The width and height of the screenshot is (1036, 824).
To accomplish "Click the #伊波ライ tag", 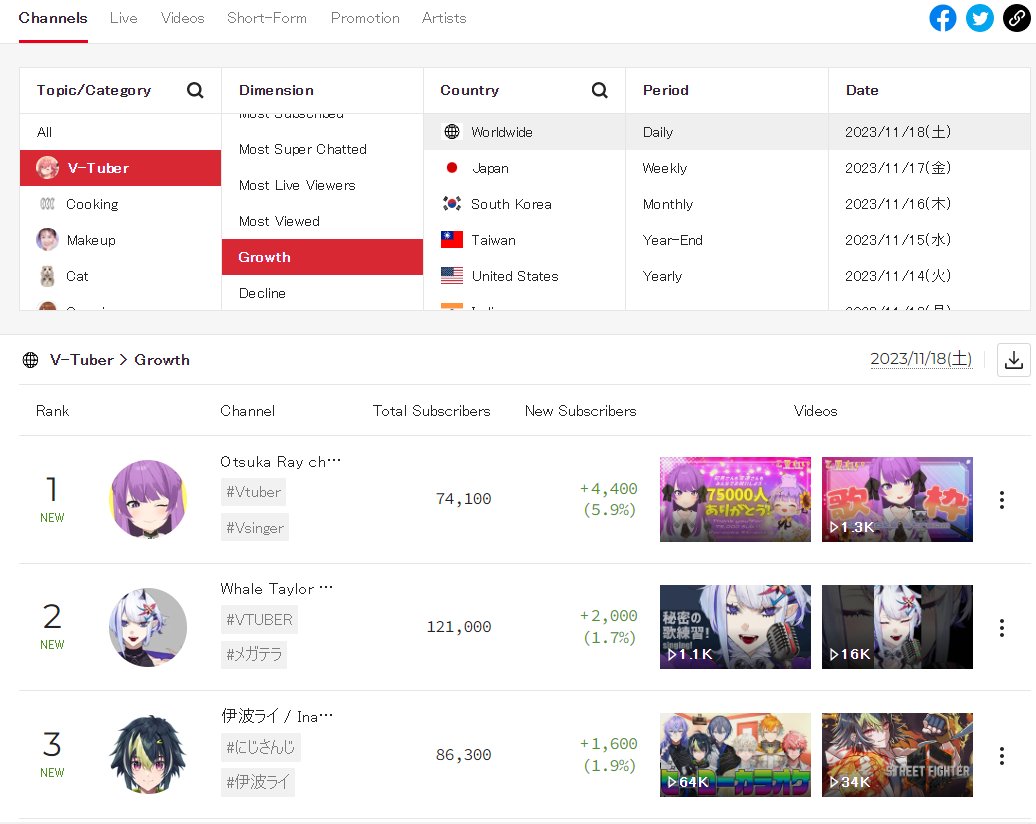I will point(258,782).
